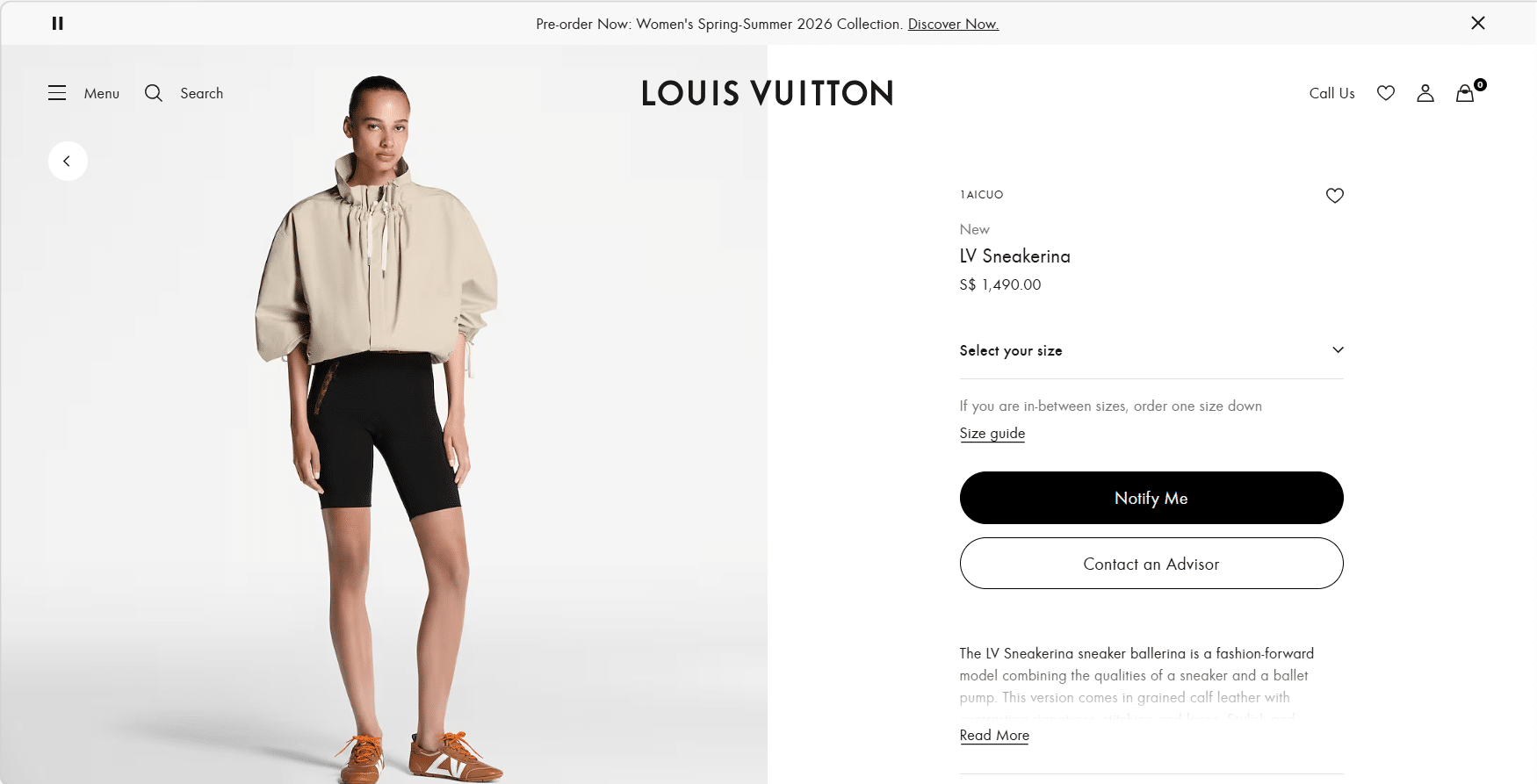The image size is (1537, 784).
Task: Open the Call Us option
Action: tap(1331, 93)
